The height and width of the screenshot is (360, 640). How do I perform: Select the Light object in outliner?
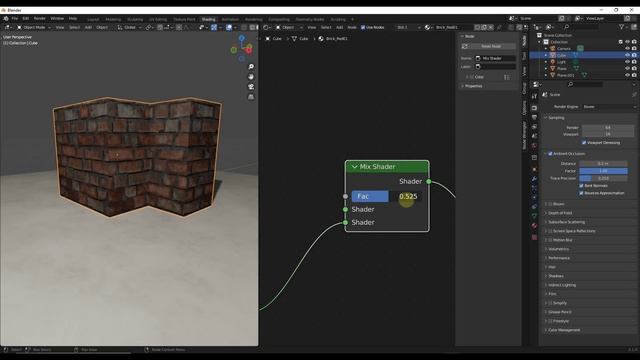click(x=562, y=62)
